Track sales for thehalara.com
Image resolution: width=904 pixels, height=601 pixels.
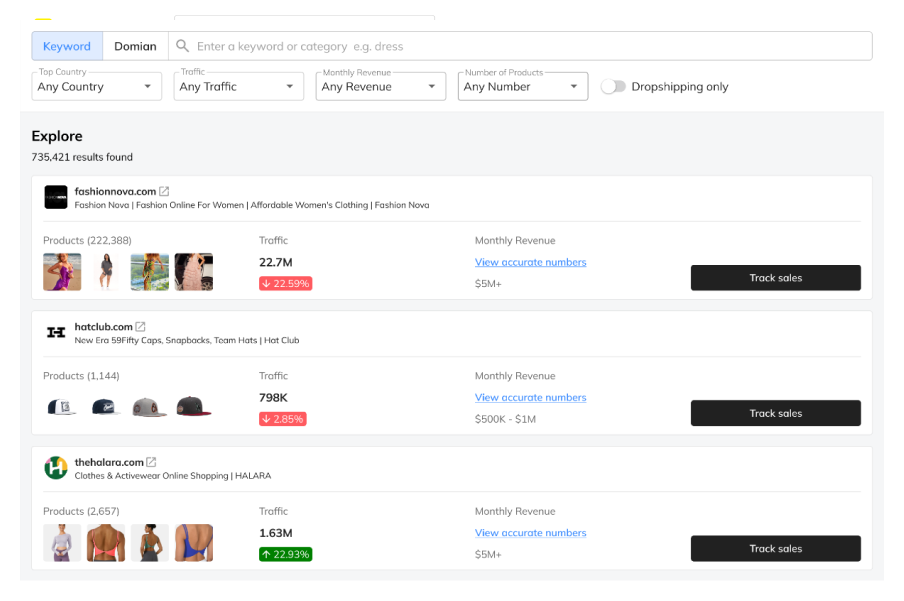tap(775, 549)
